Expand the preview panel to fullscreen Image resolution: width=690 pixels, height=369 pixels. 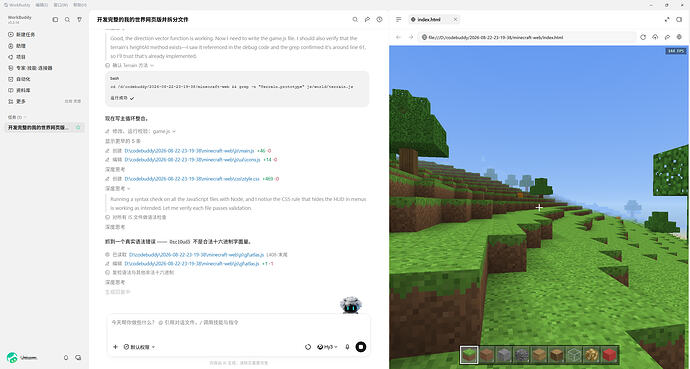coord(667,19)
